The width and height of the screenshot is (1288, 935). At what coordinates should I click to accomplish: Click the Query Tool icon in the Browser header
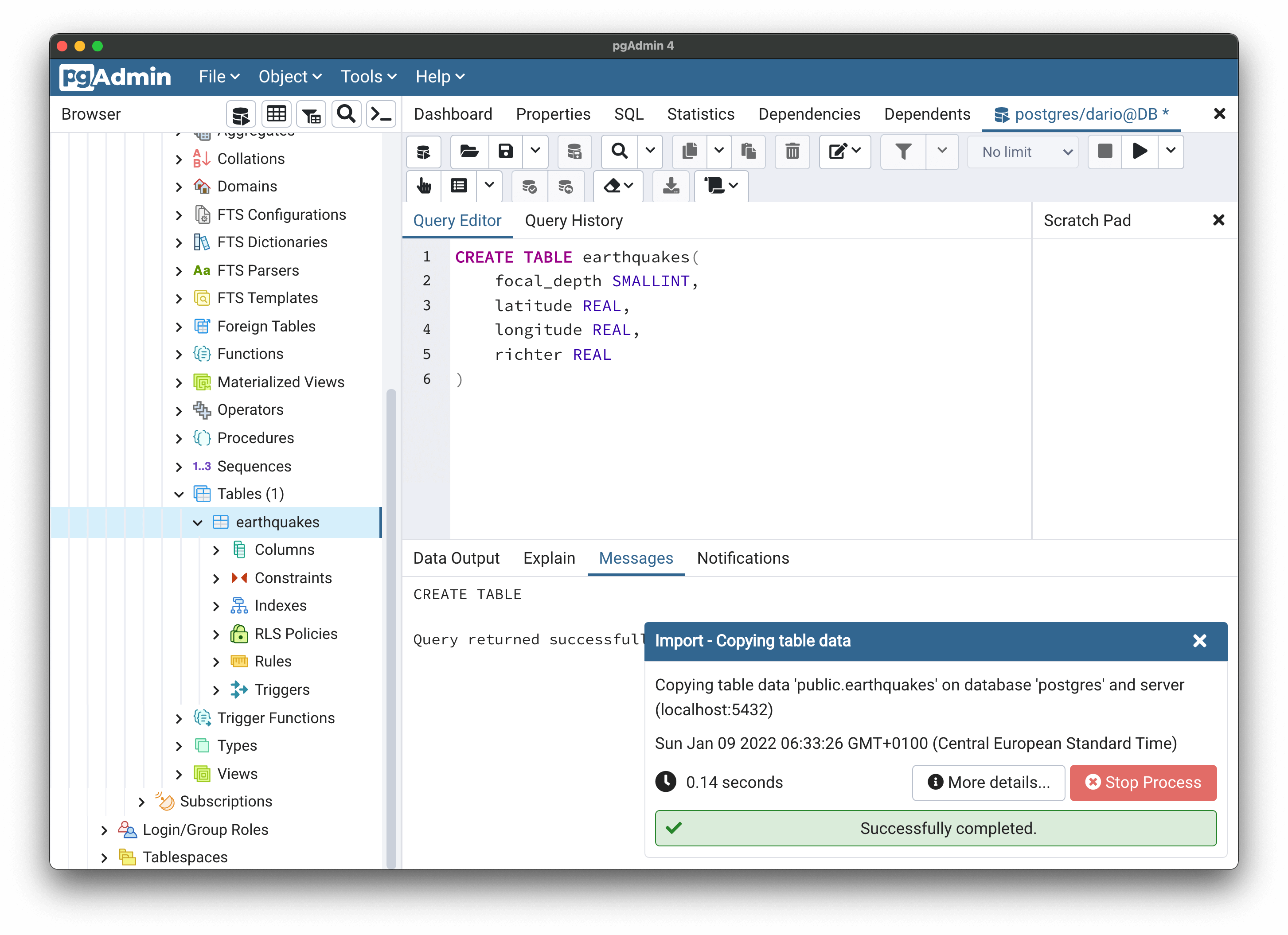241,115
